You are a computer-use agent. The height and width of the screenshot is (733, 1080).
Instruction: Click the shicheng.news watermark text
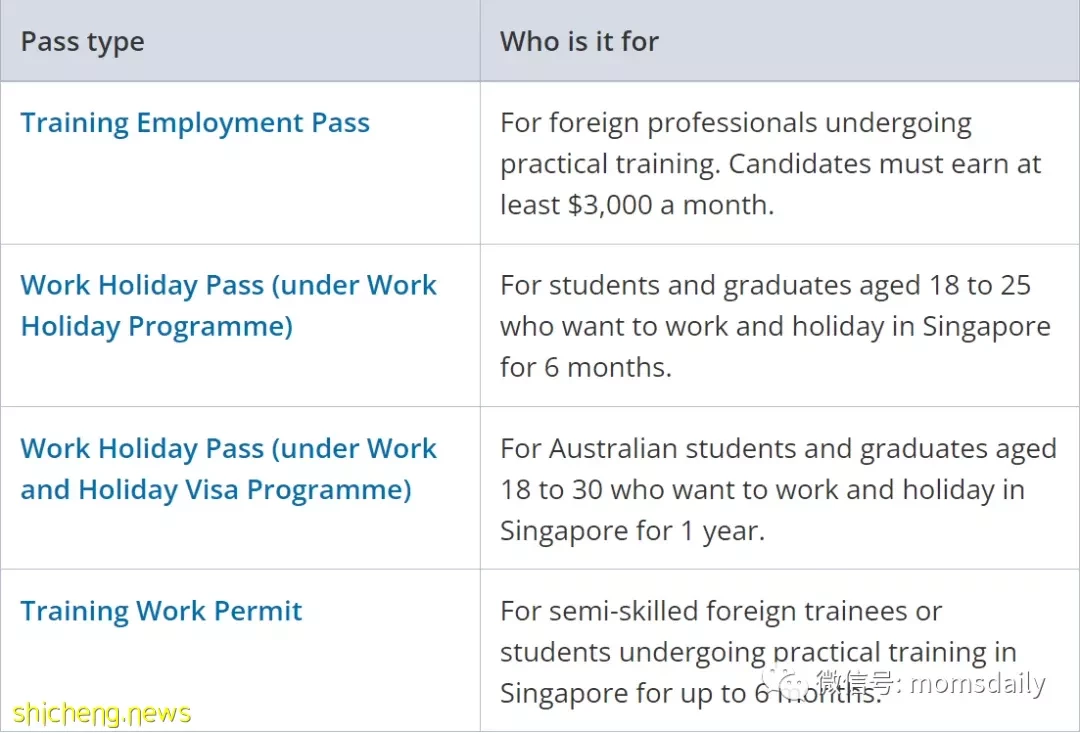coord(102,712)
